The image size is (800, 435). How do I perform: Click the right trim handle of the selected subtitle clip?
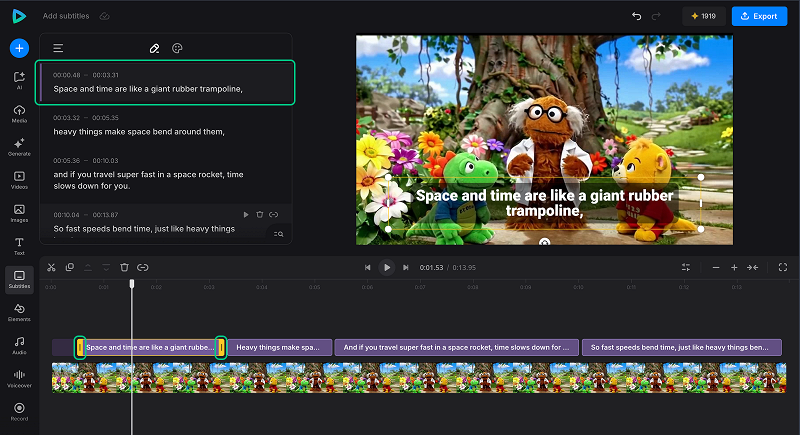coord(221,347)
